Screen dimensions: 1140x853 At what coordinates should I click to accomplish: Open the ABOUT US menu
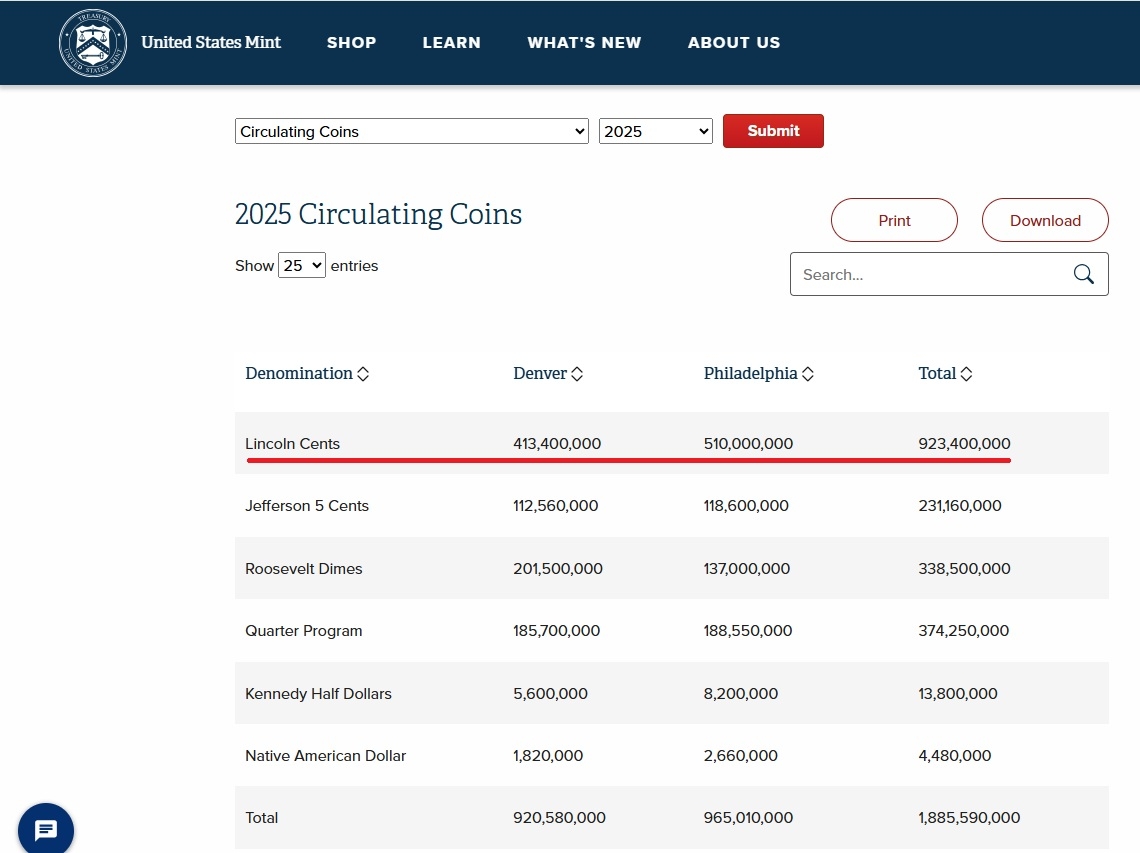tap(733, 43)
